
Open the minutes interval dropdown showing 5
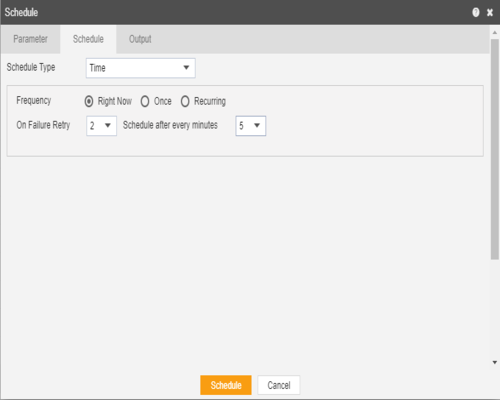(251, 126)
